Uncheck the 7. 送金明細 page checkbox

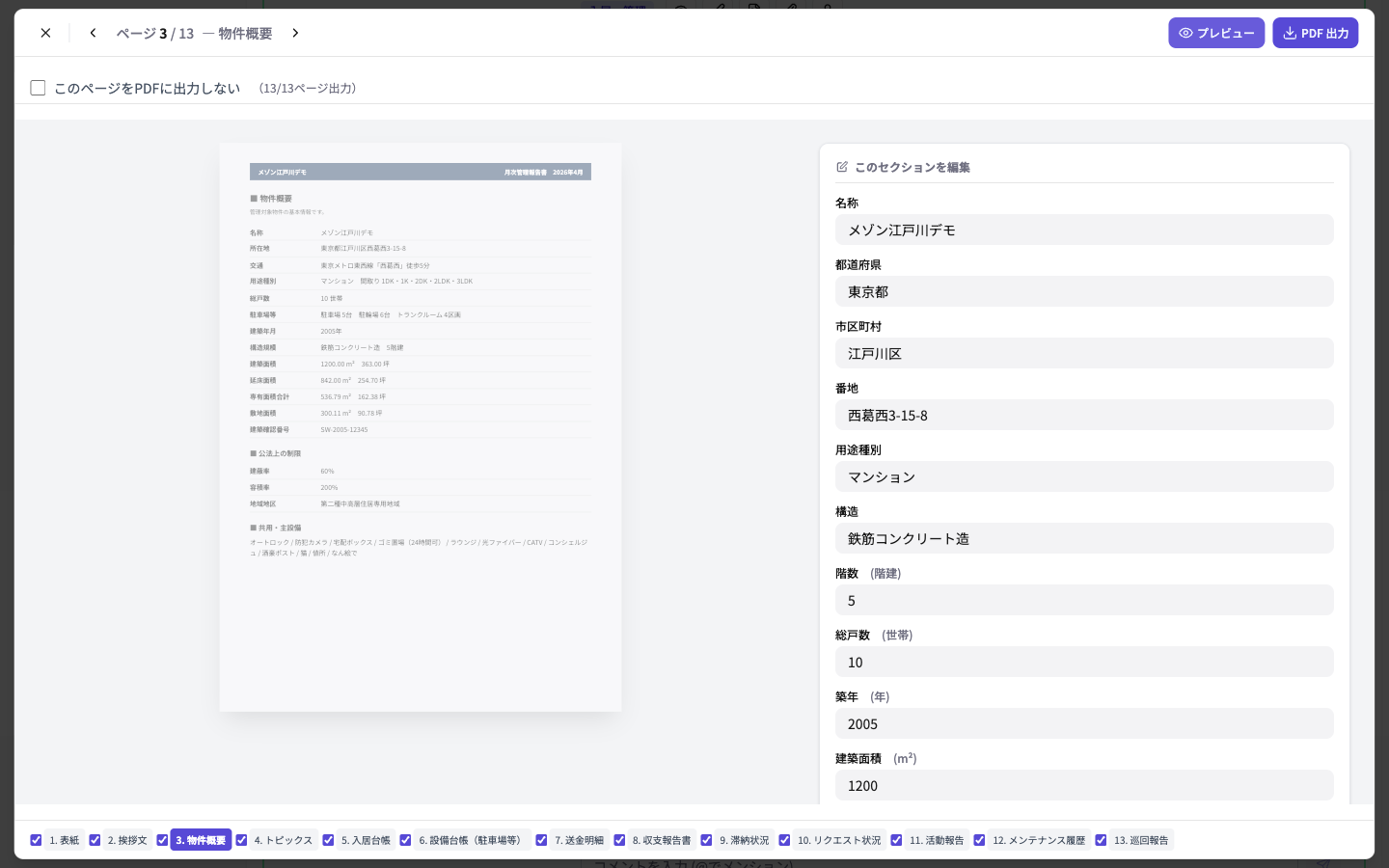(x=541, y=840)
